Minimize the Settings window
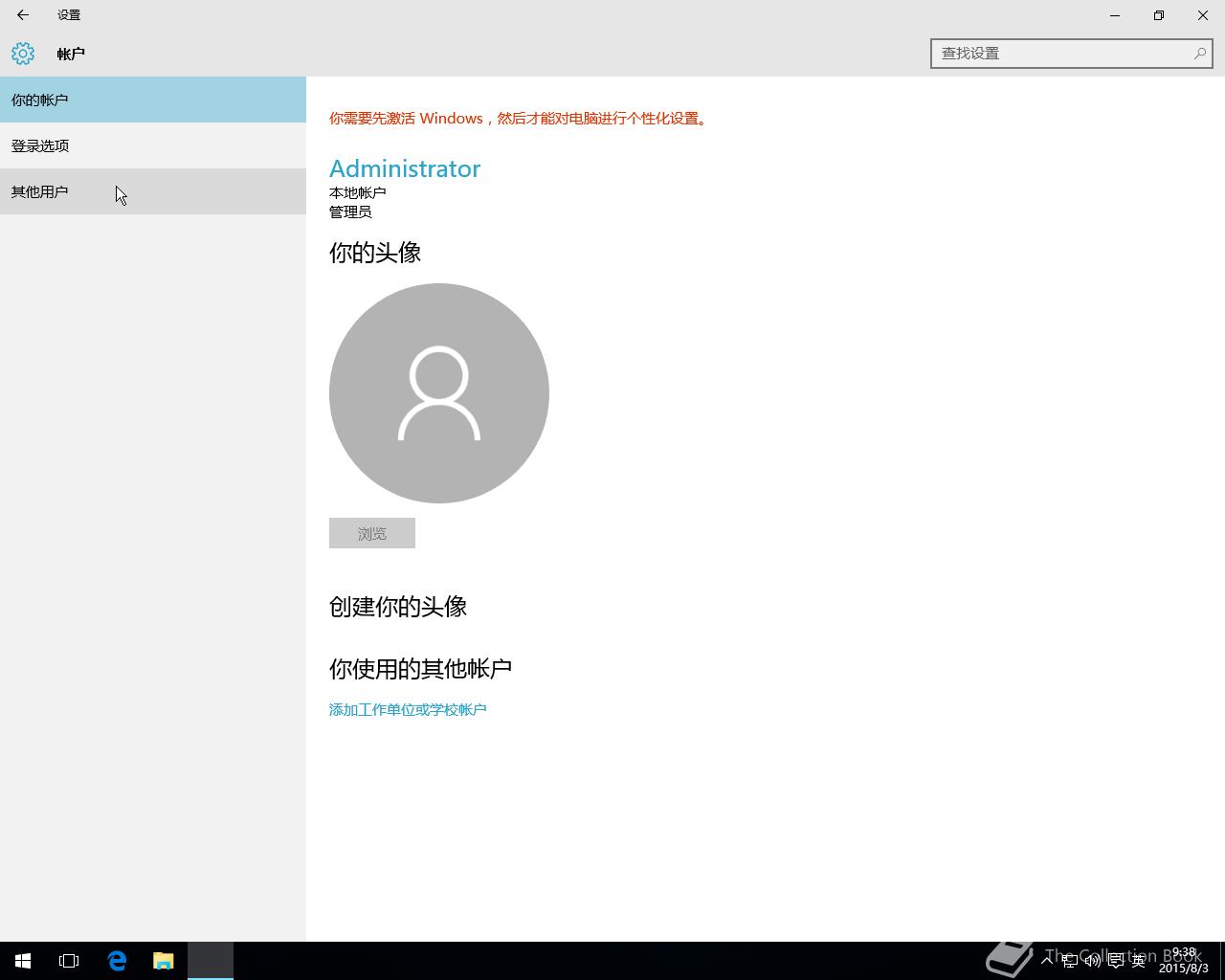The image size is (1225, 980). pyautogui.click(x=1115, y=15)
